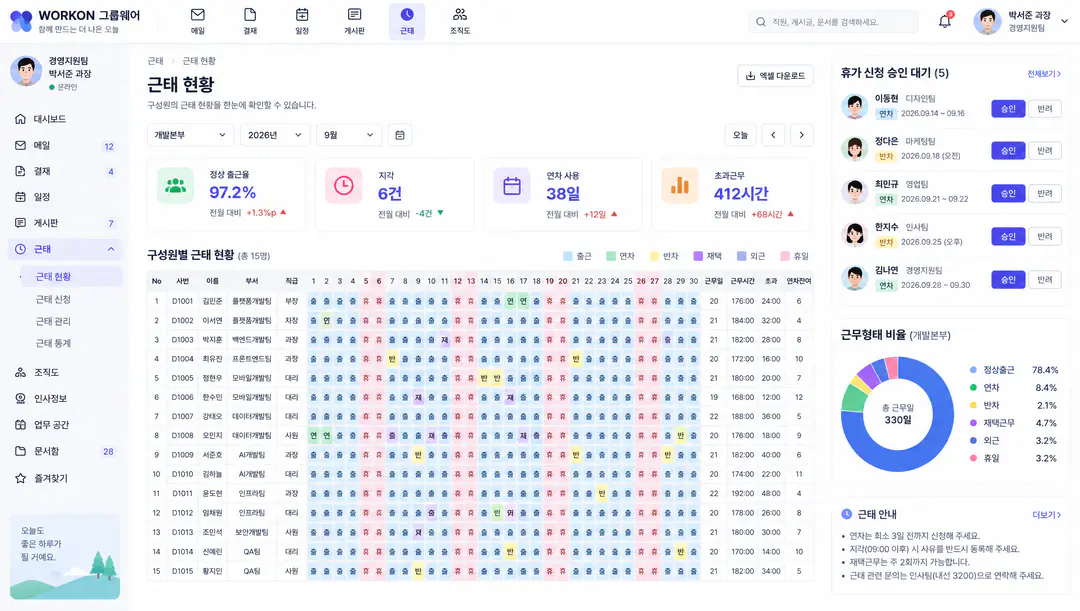This screenshot has height=611, width=1080.
Task: Open the 게시판 icon in top navigation
Action: pyautogui.click(x=354, y=21)
